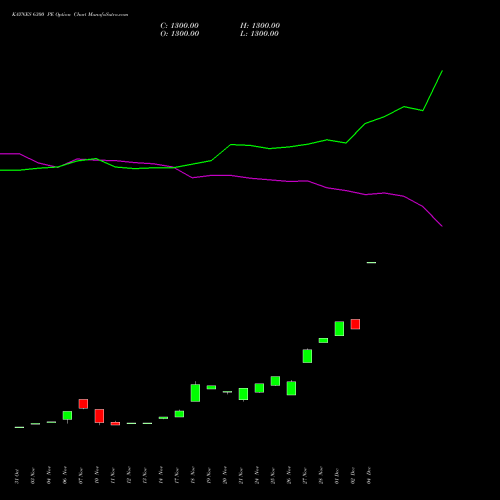Click the flat dash candle above 04 Dec
The height and width of the screenshot is (500, 500).
coord(371,263)
